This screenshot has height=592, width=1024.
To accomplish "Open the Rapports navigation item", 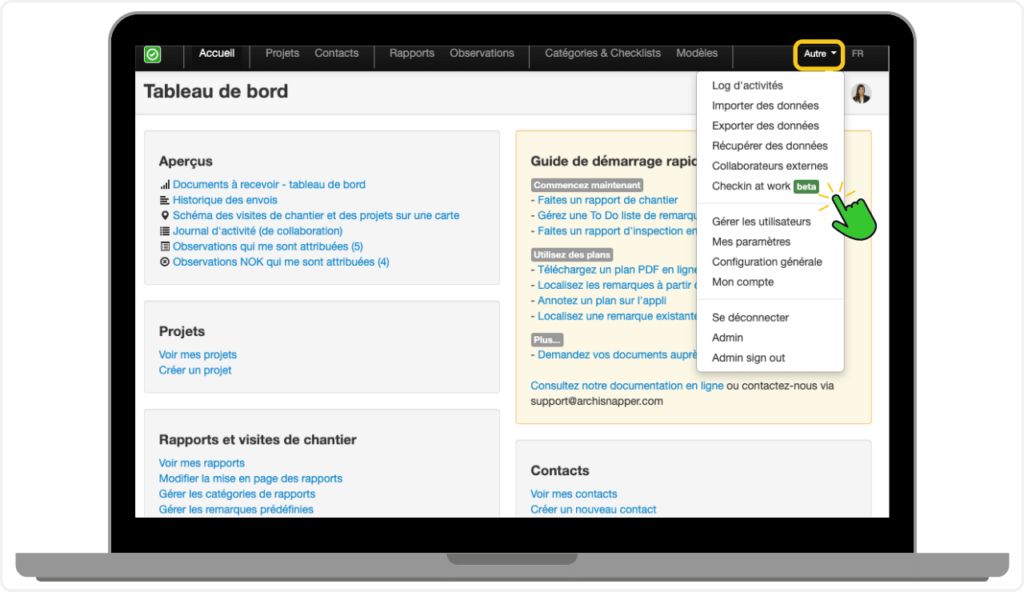I will pos(411,53).
